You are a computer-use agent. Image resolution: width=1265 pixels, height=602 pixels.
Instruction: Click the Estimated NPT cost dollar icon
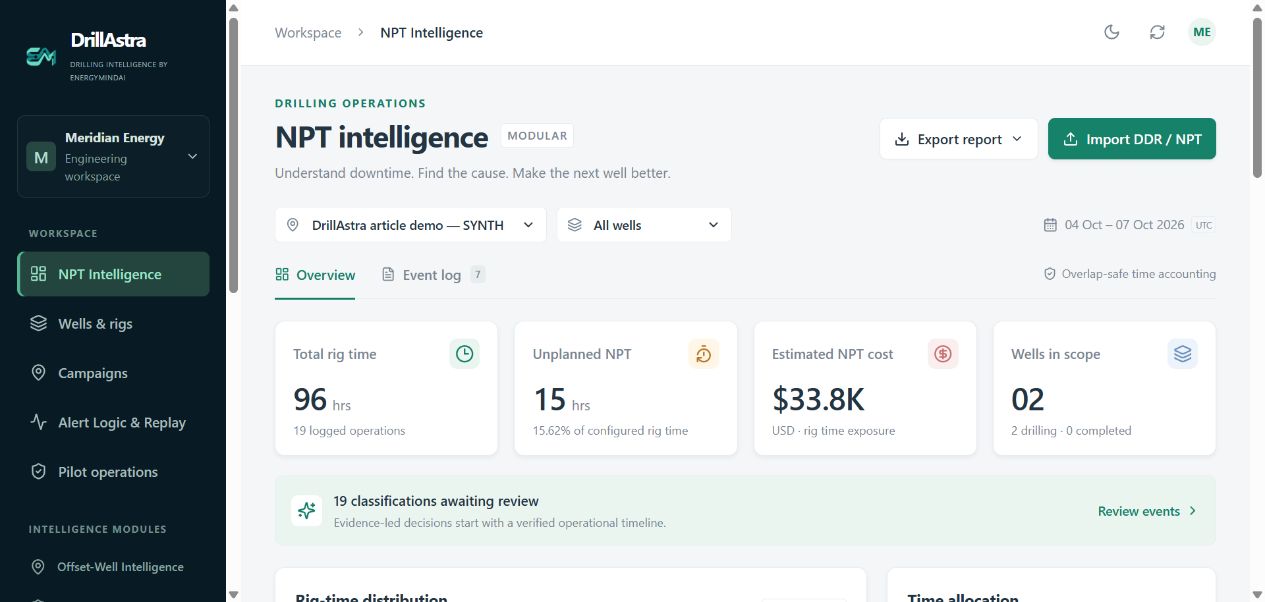click(x=943, y=353)
